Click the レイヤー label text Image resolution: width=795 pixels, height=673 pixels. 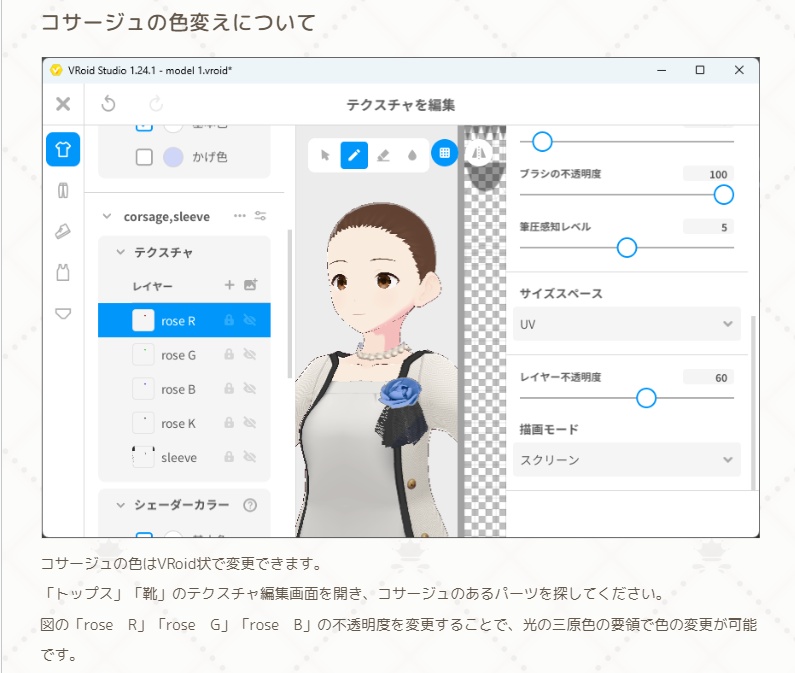tap(152, 286)
